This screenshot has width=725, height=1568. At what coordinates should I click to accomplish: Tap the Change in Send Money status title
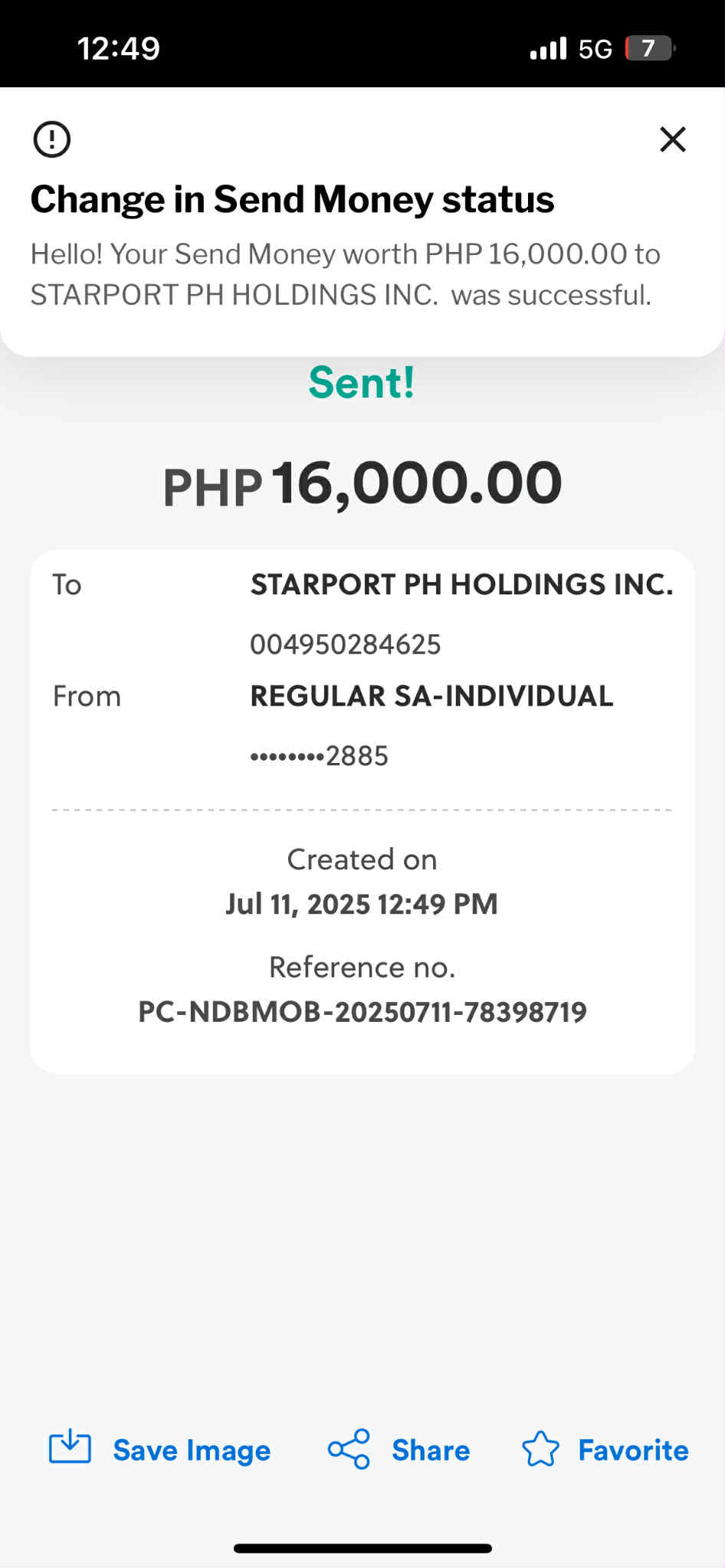(x=292, y=199)
